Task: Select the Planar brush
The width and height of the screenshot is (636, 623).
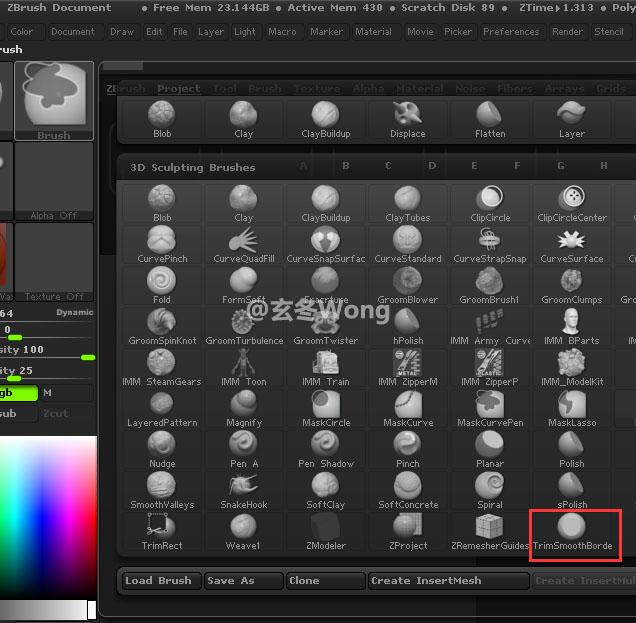Action: (x=490, y=450)
